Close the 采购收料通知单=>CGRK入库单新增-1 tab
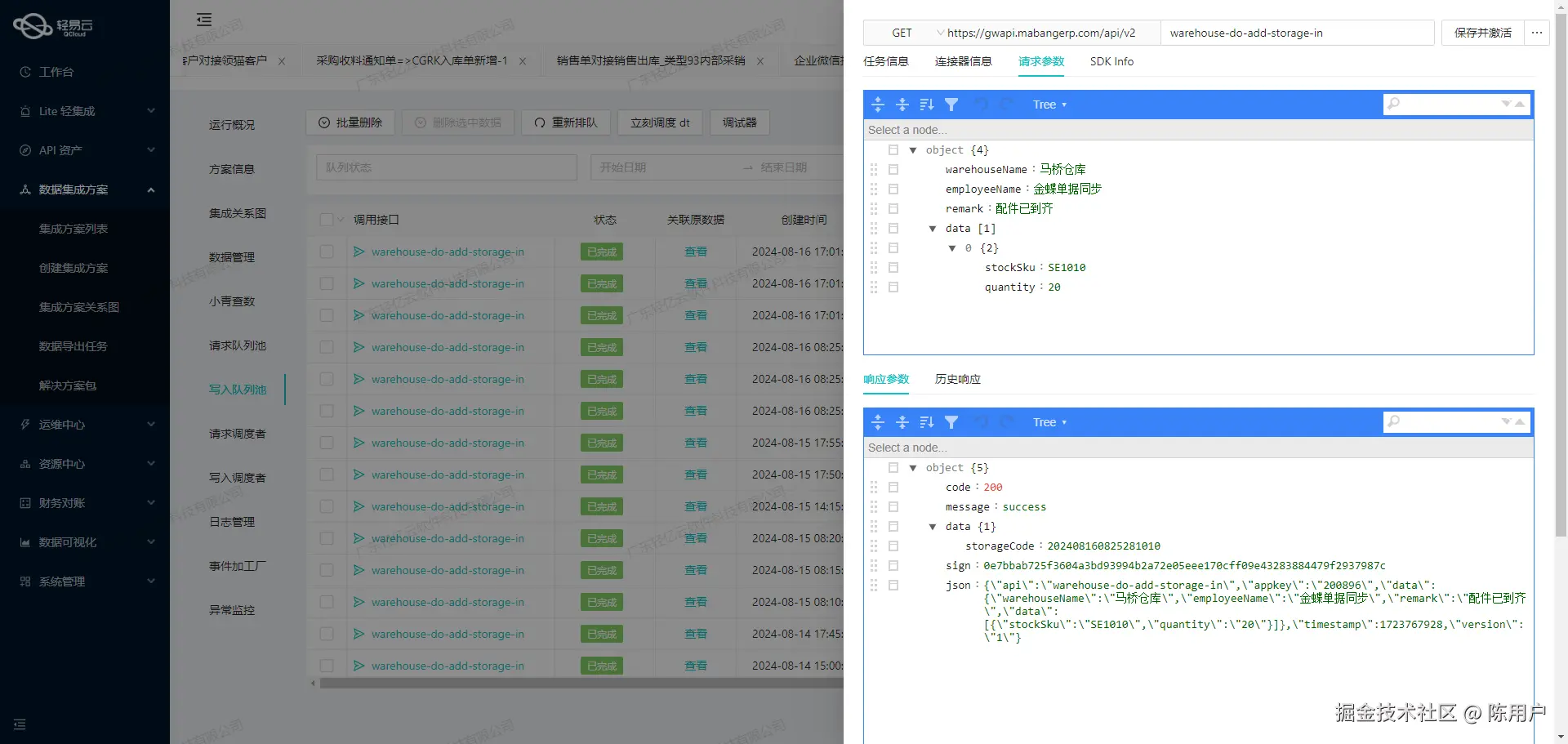Image resolution: width=1568 pixels, height=744 pixels. 523,61
